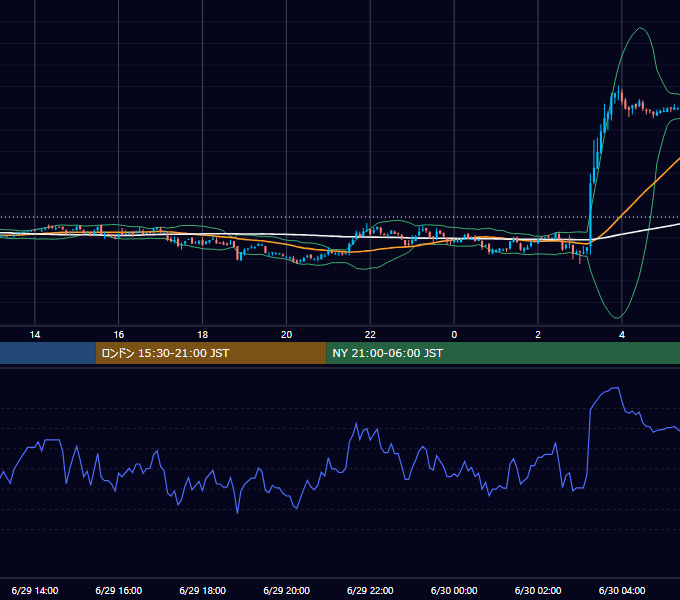This screenshot has width=680, height=600.
Task: Click the 6/30 04:00 date label
Action: tap(622, 590)
